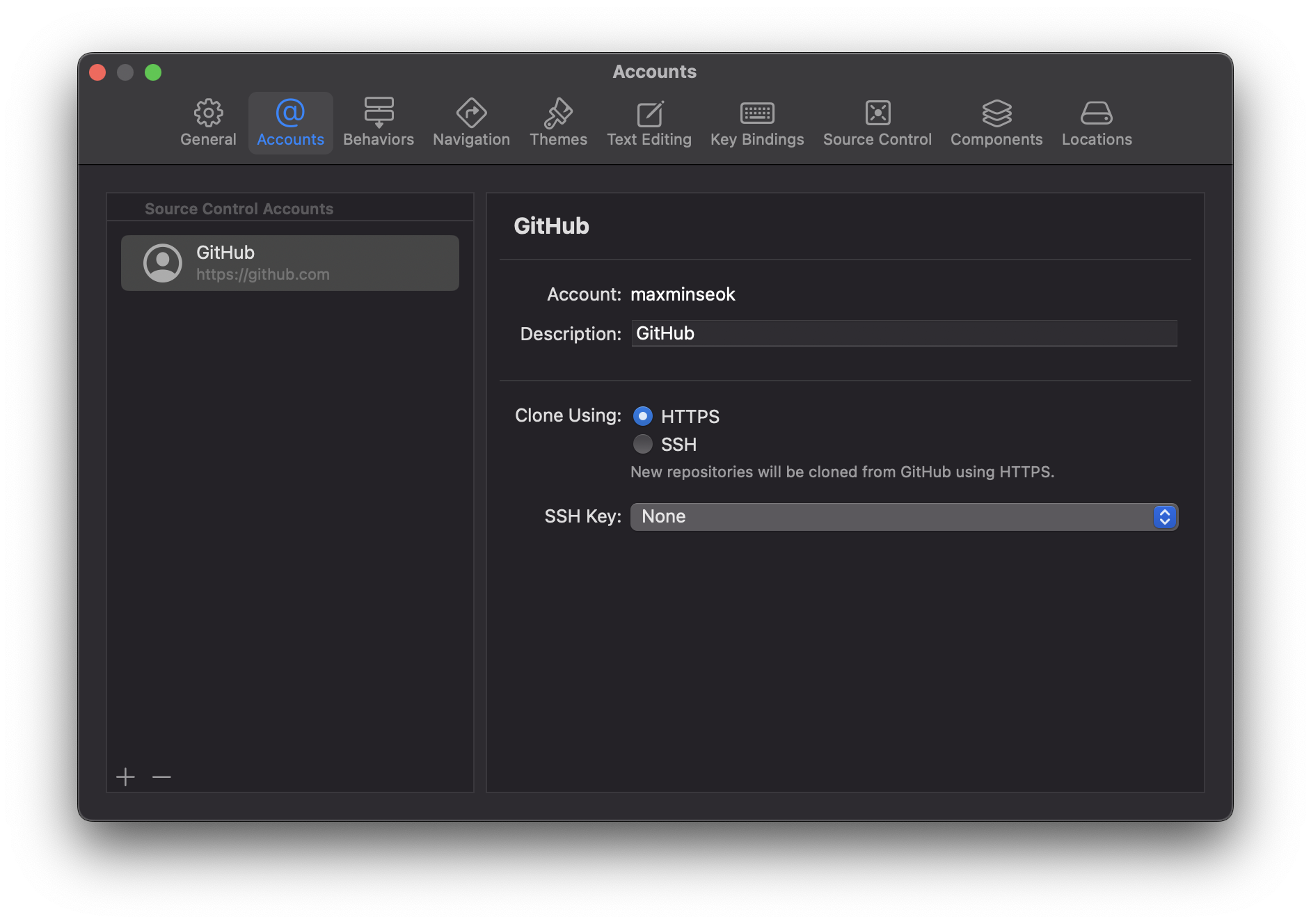Zoom the window with green button
This screenshot has height=924, width=1311.
pos(153,72)
